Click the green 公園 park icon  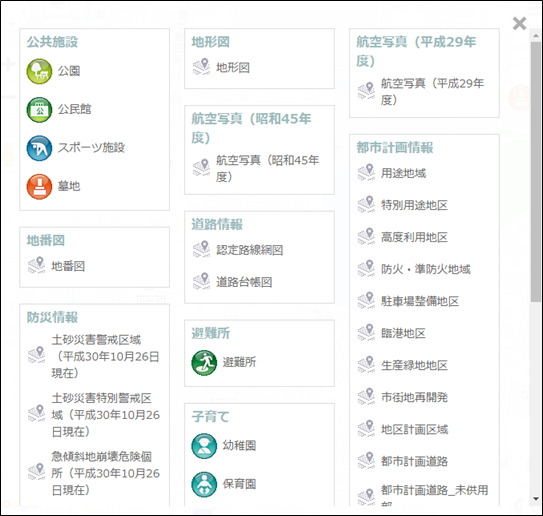[x=39, y=71]
